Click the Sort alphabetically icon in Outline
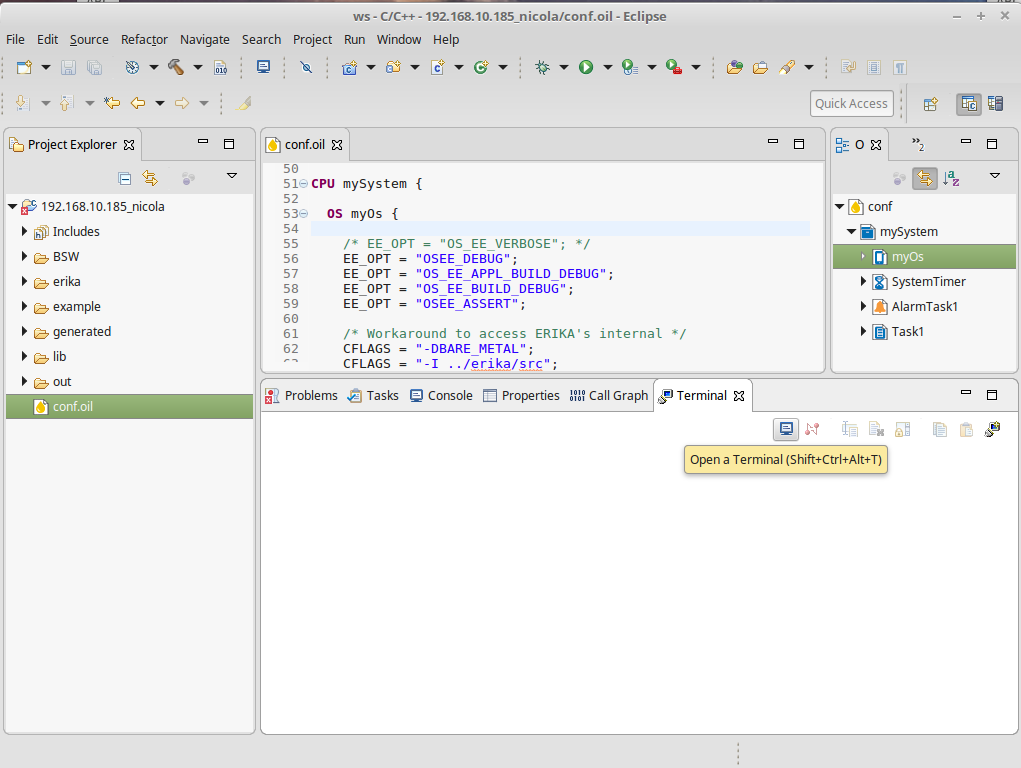 (951, 178)
